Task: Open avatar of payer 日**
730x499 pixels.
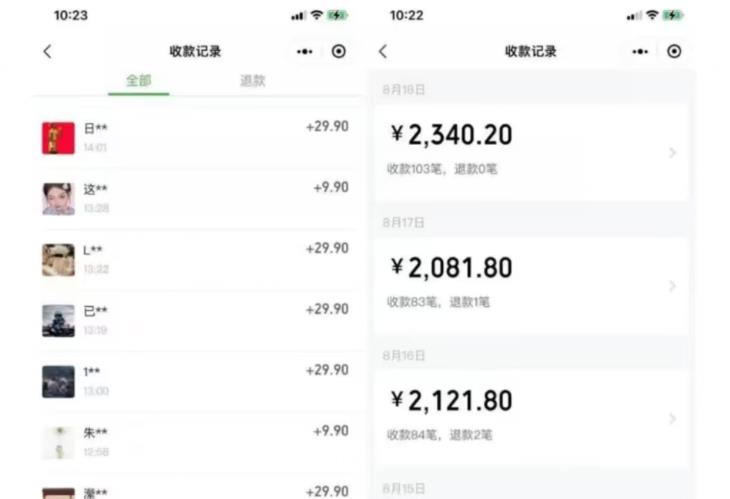Action: pos(58,138)
